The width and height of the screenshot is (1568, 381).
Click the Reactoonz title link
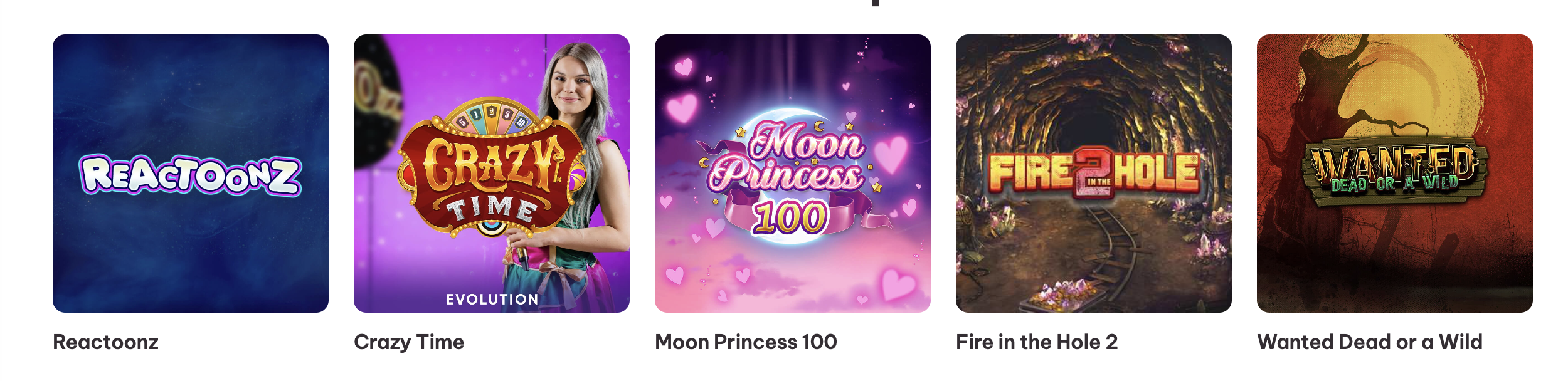tap(106, 342)
